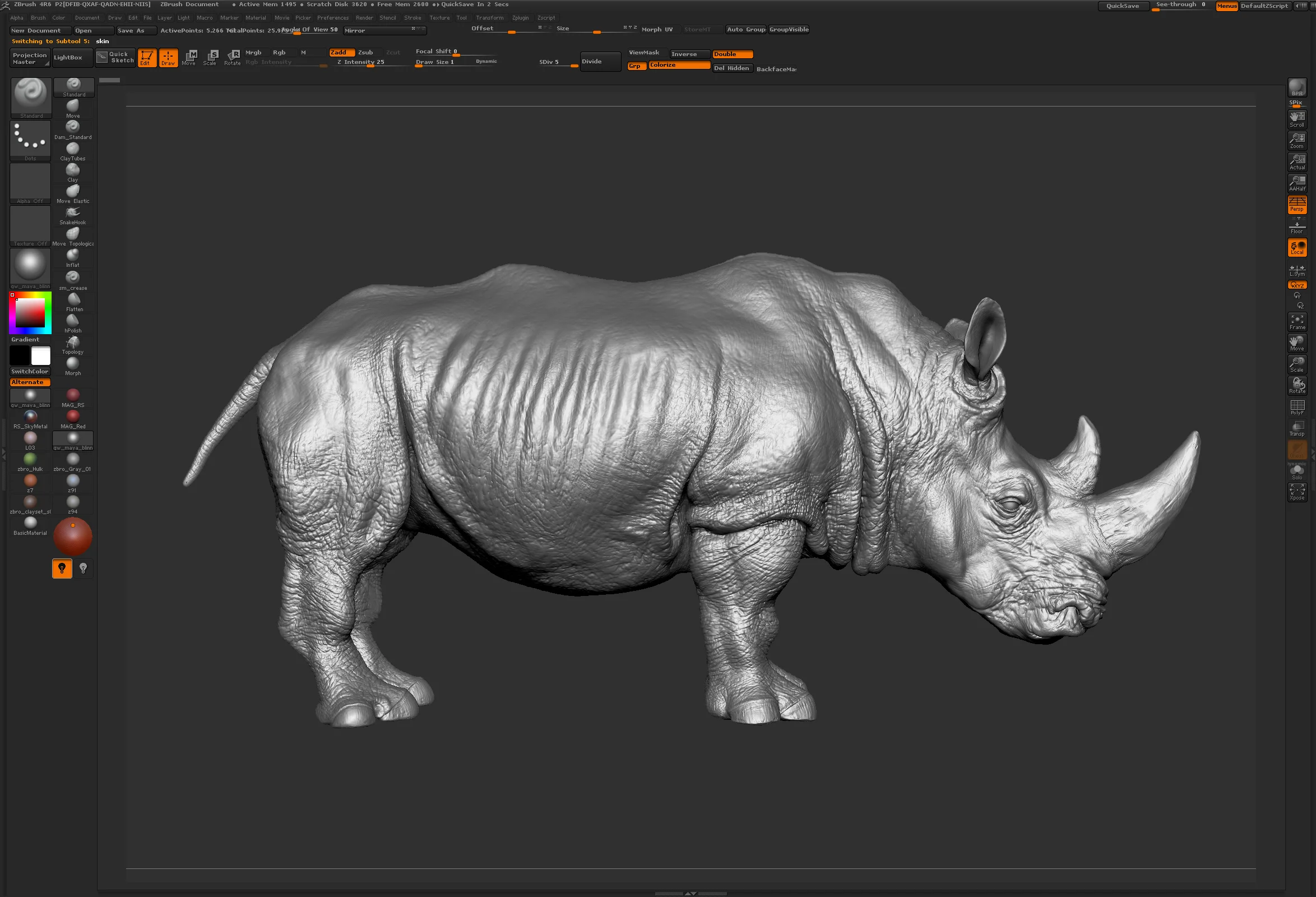The image size is (1316, 897).
Task: Click the SwitchColor button
Action: point(30,372)
